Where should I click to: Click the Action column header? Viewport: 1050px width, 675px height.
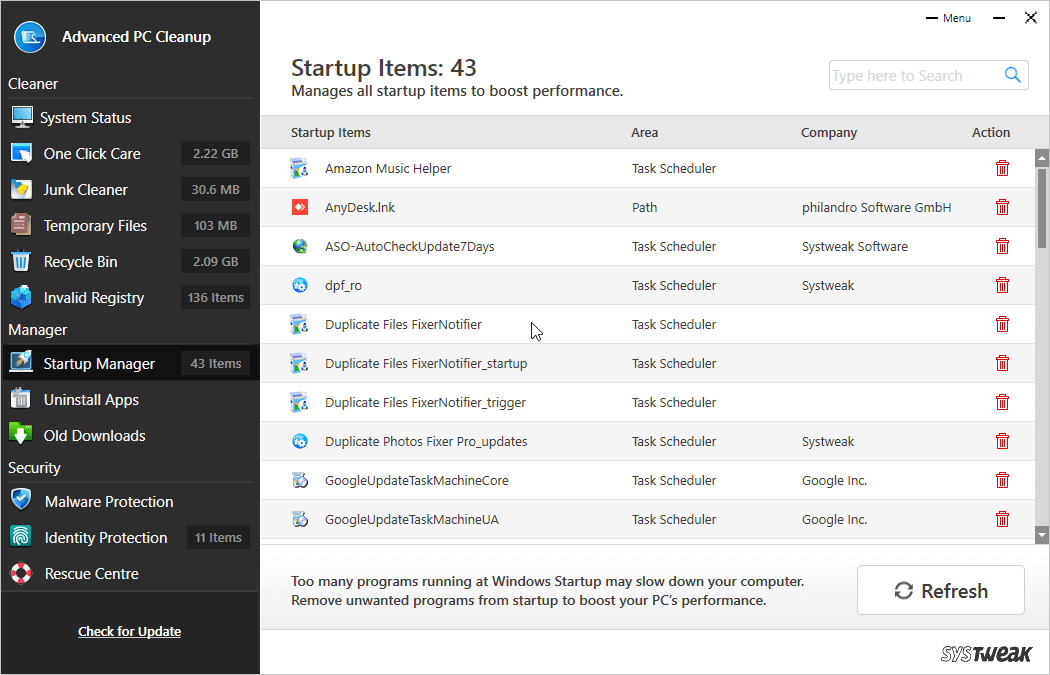click(990, 132)
